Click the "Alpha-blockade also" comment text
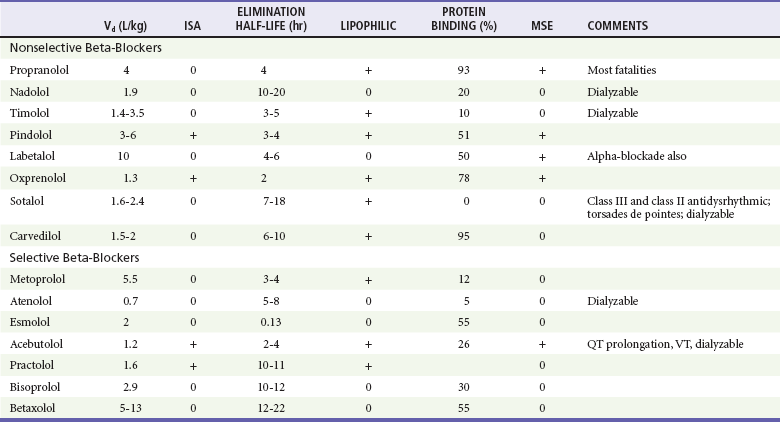This screenshot has height=422, width=780. click(x=639, y=157)
